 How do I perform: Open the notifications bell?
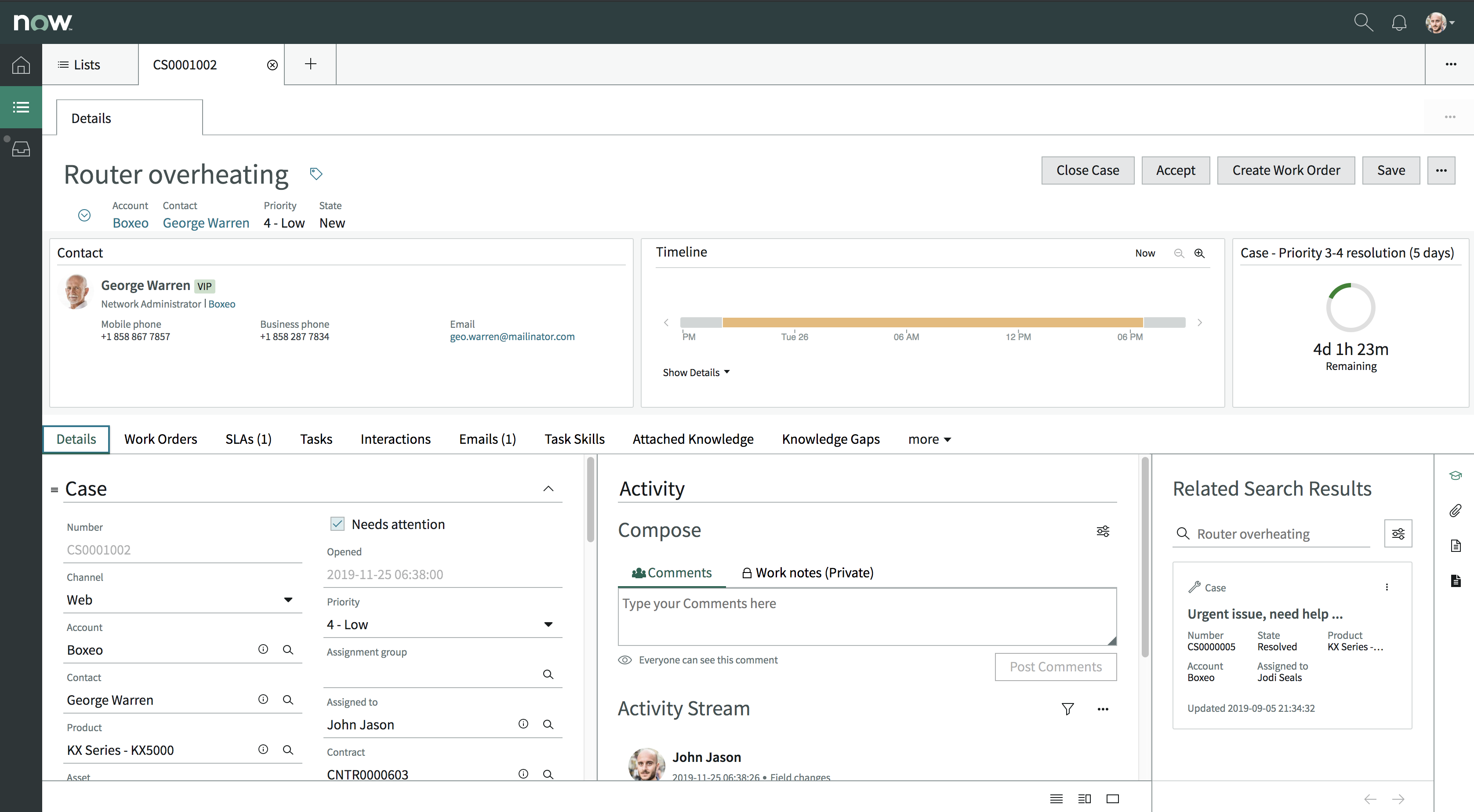[x=1399, y=23]
